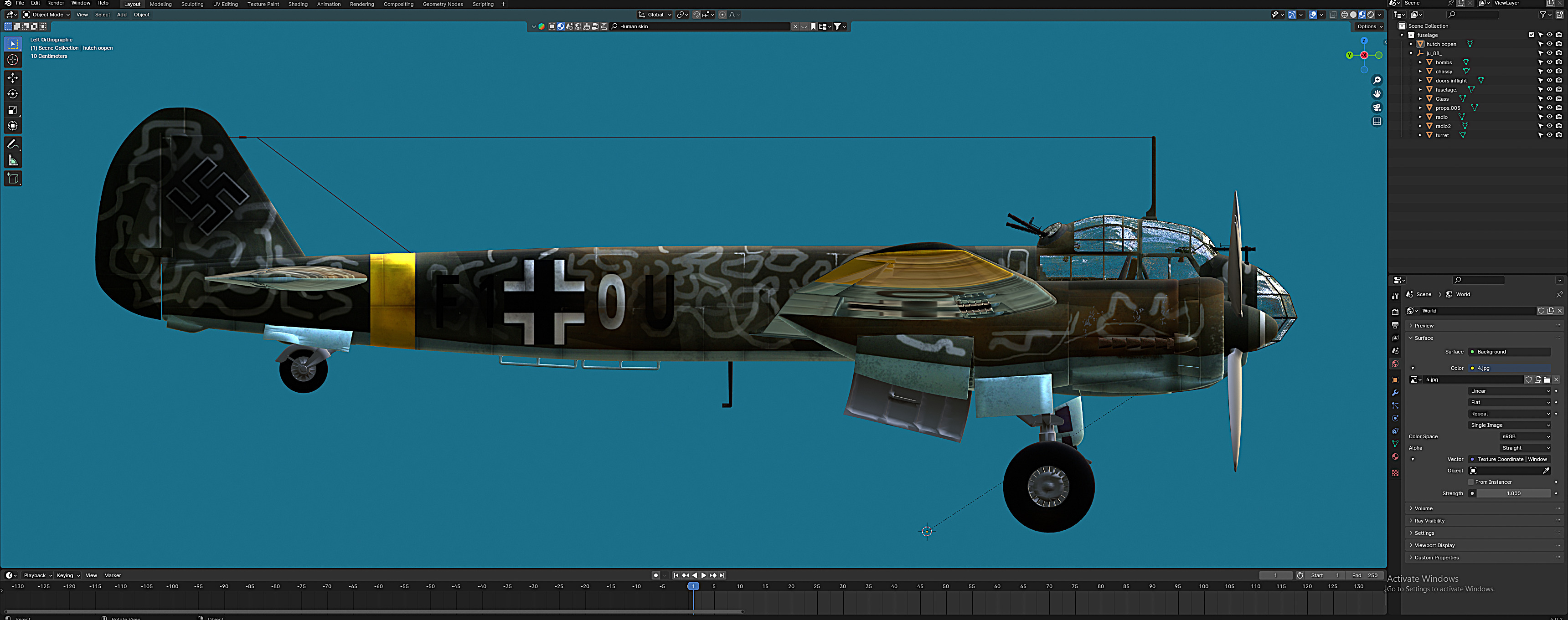Open the Physics properties tab
1568x620 pixels.
(x=1395, y=418)
